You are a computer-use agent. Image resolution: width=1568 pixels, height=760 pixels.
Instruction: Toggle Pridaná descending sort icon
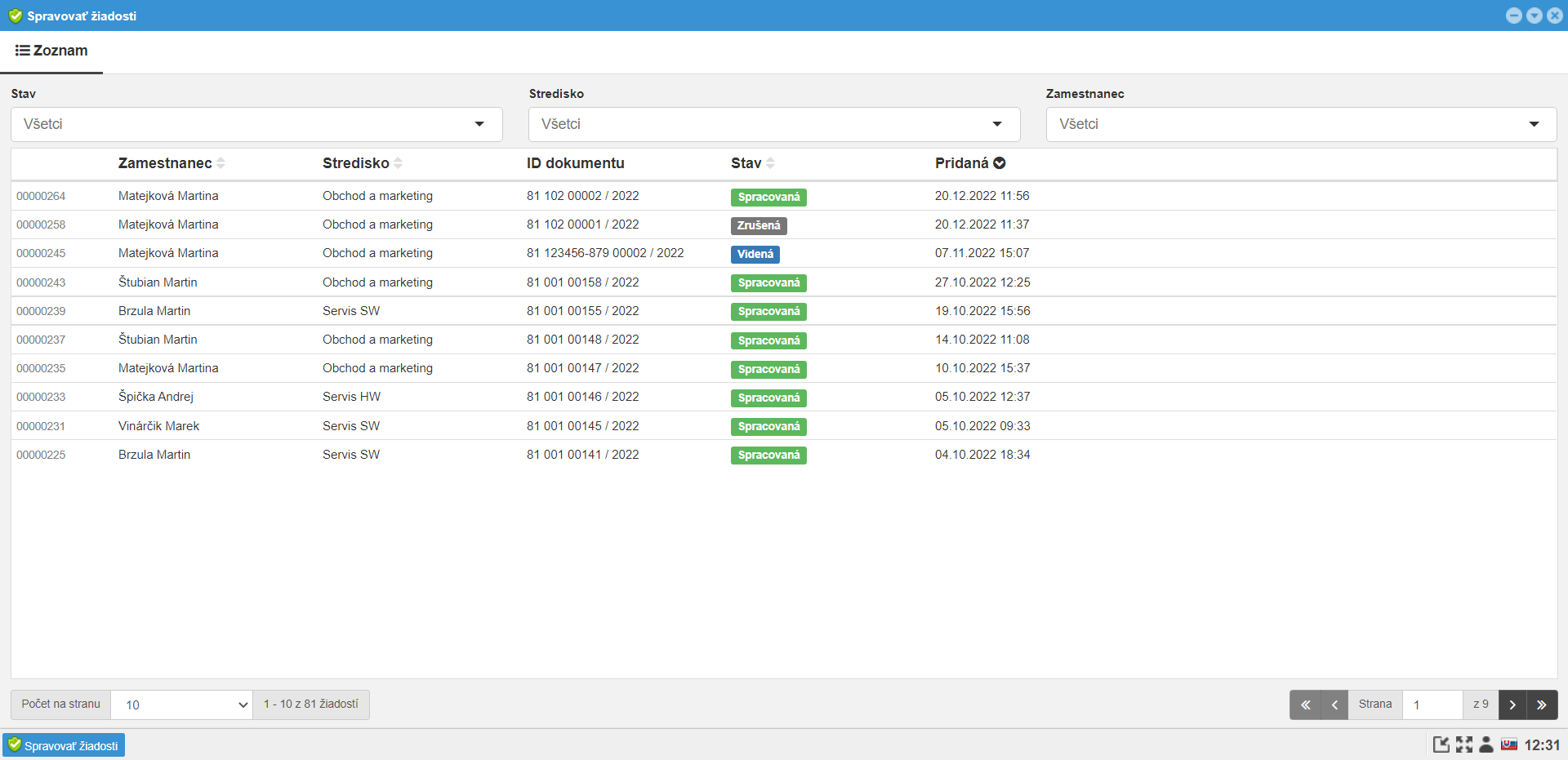[x=999, y=163]
